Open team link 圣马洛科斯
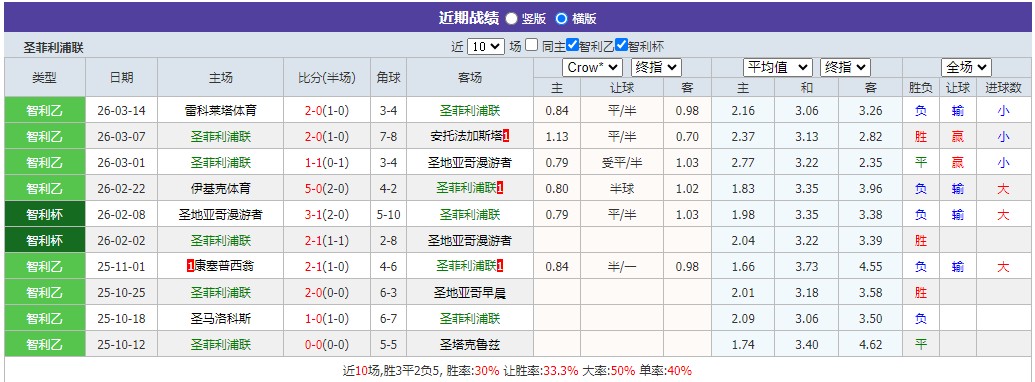The height and width of the screenshot is (382, 1035). pyautogui.click(x=220, y=319)
